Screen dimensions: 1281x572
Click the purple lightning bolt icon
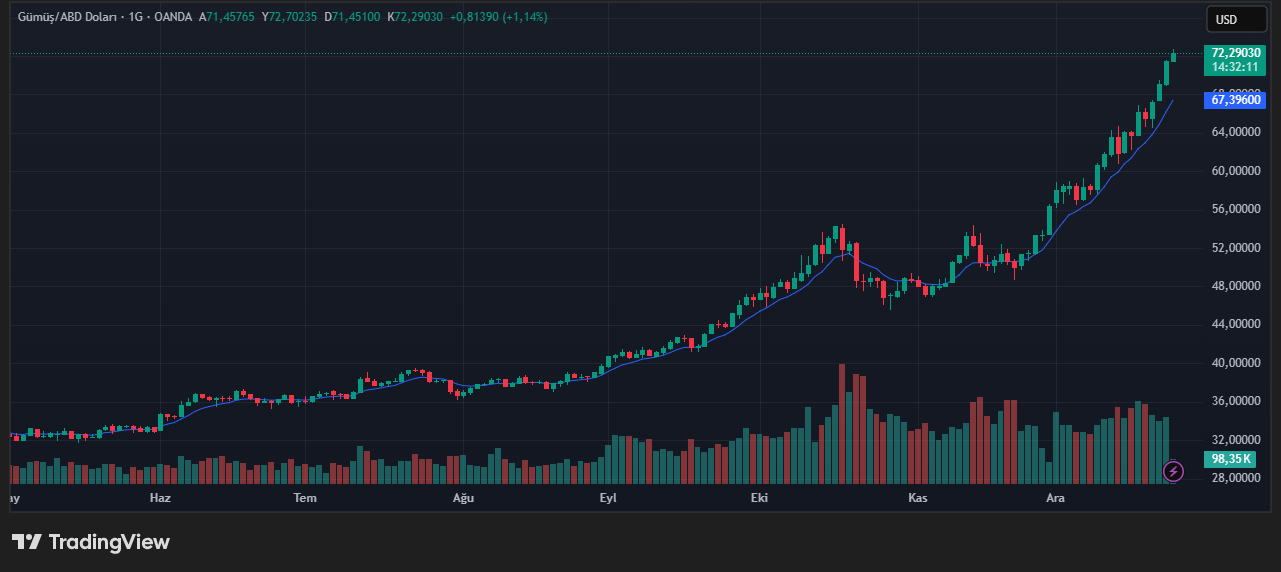point(1174,470)
